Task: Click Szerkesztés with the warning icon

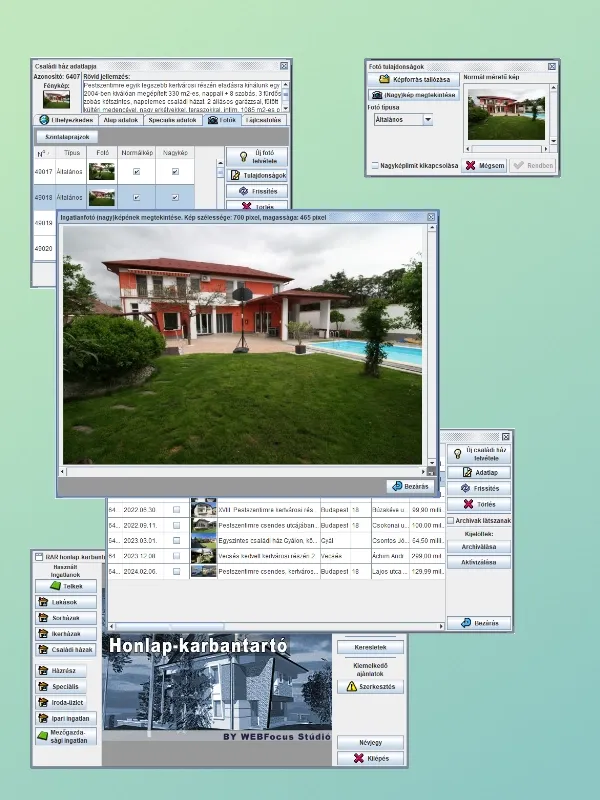Action: [x=370, y=687]
